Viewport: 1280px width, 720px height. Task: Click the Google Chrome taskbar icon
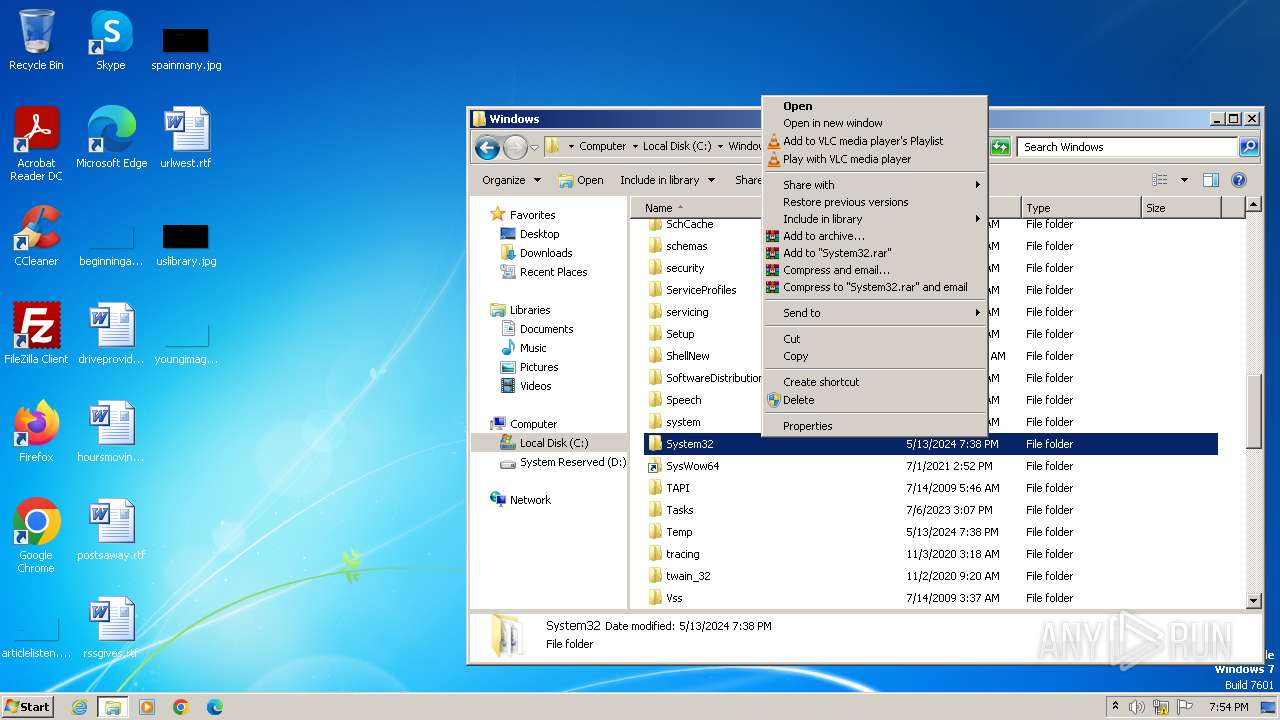[x=181, y=707]
